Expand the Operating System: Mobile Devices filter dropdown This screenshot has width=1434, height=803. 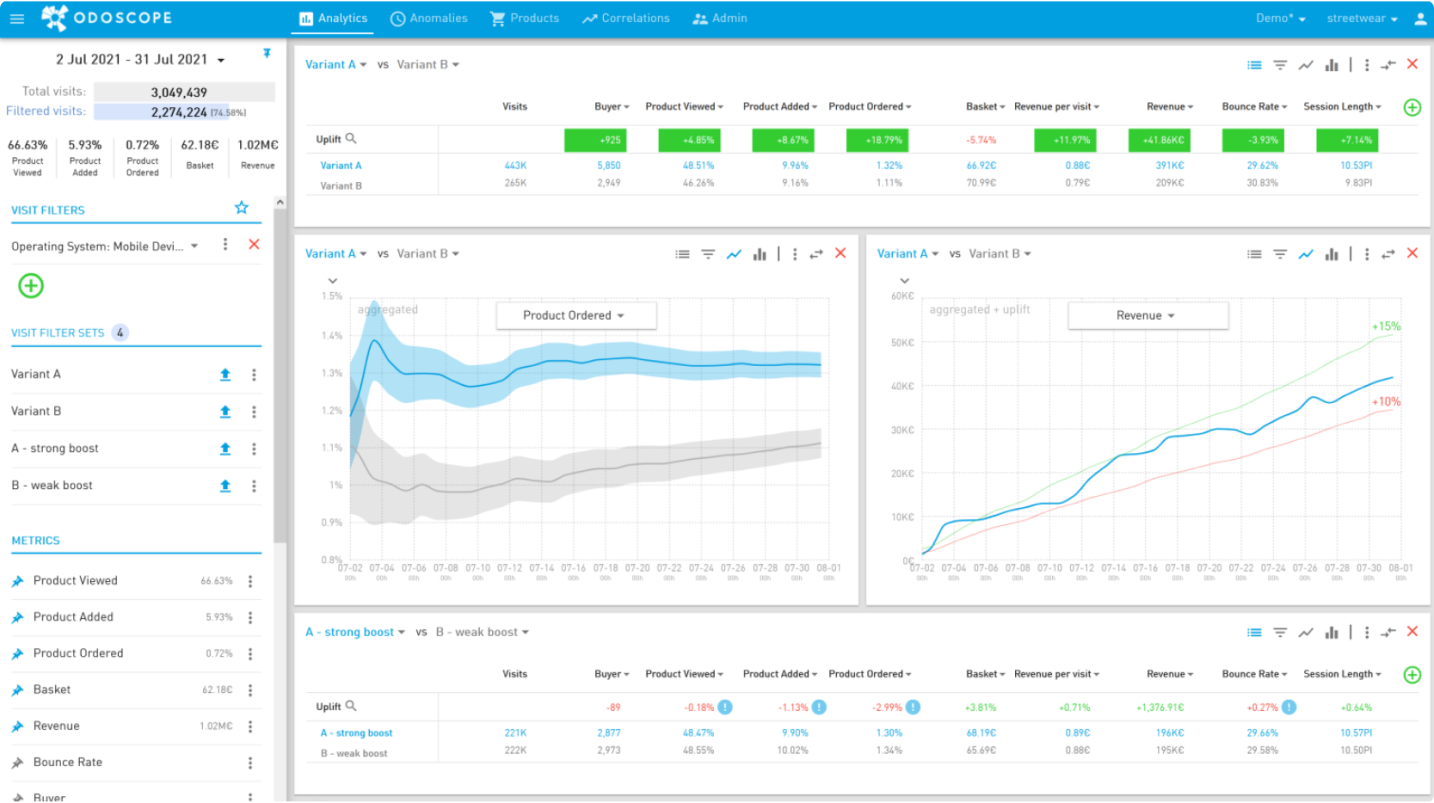pyautogui.click(x=194, y=245)
